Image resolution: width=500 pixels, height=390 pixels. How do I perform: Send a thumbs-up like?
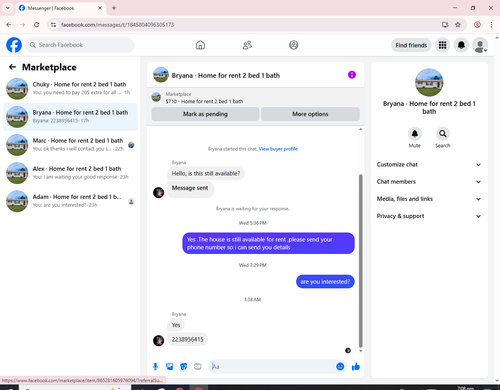click(x=356, y=367)
